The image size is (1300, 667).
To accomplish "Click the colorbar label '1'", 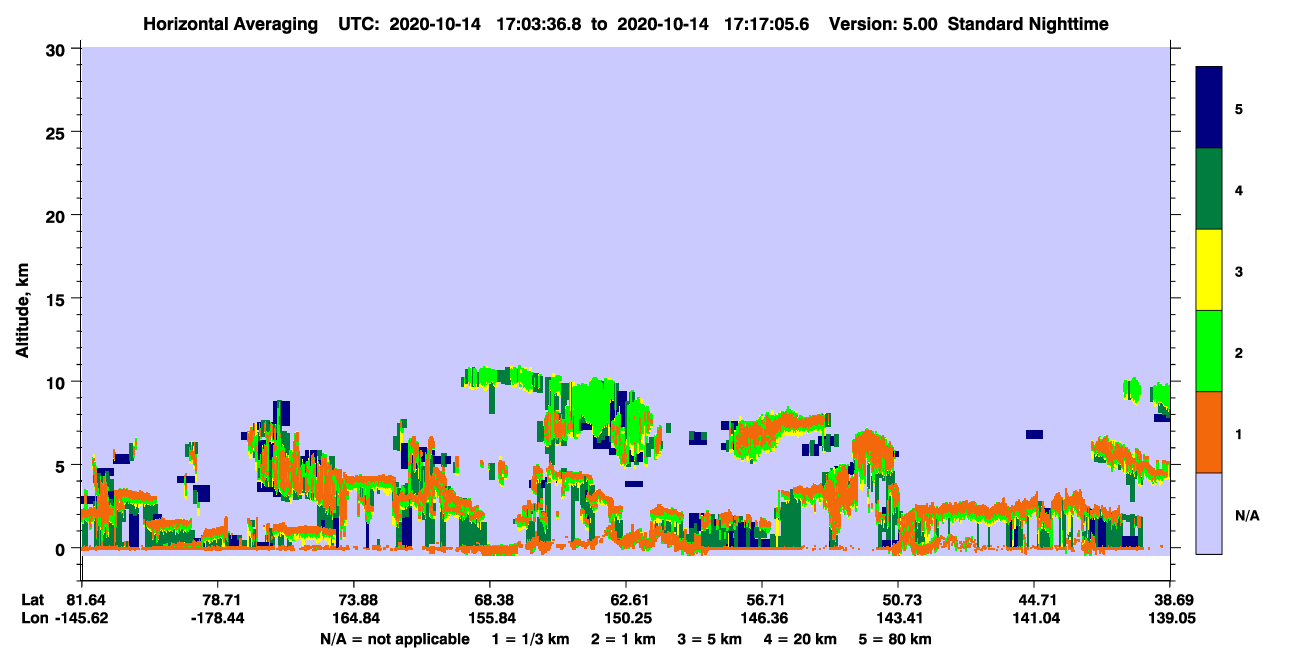I will [x=1239, y=433].
